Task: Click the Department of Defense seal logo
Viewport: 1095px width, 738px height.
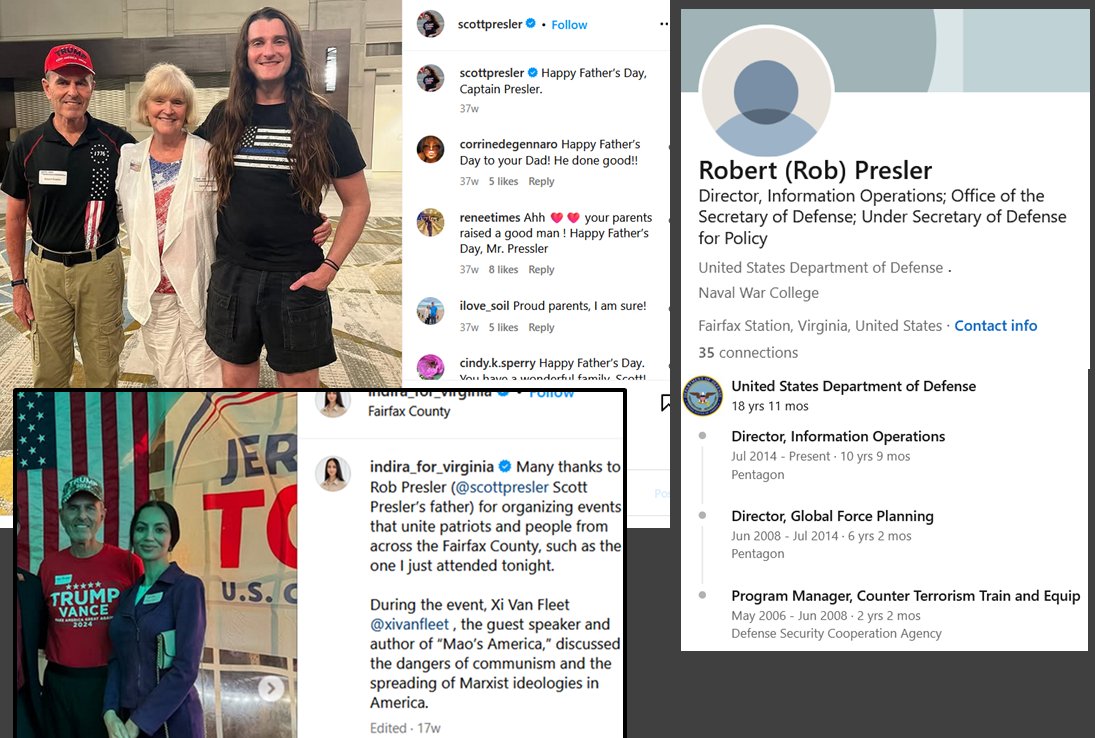Action: point(703,396)
